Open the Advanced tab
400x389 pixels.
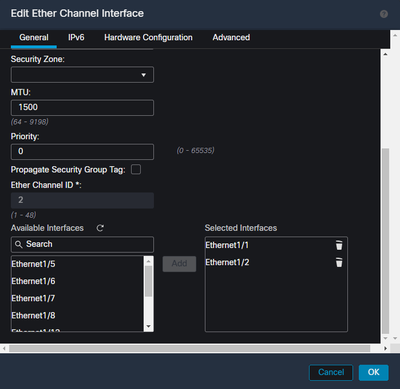point(231,37)
